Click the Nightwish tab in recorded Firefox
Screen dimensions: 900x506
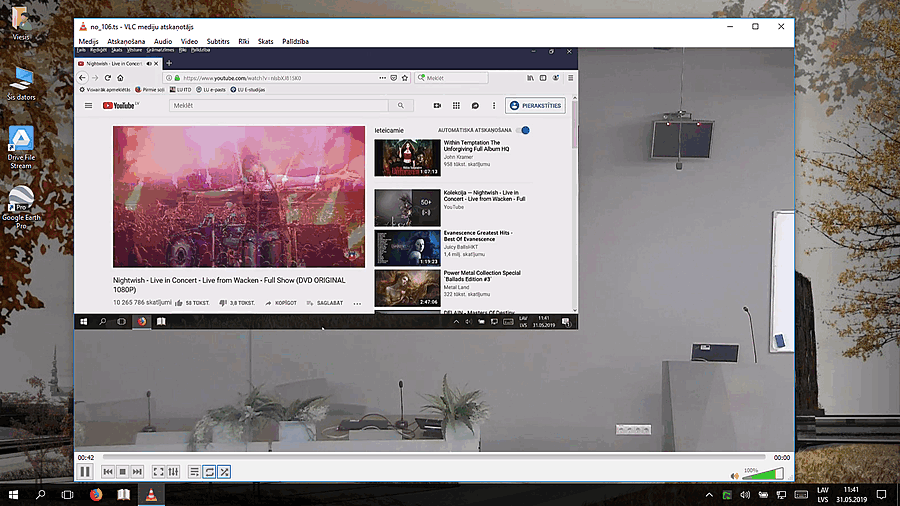click(x=118, y=64)
